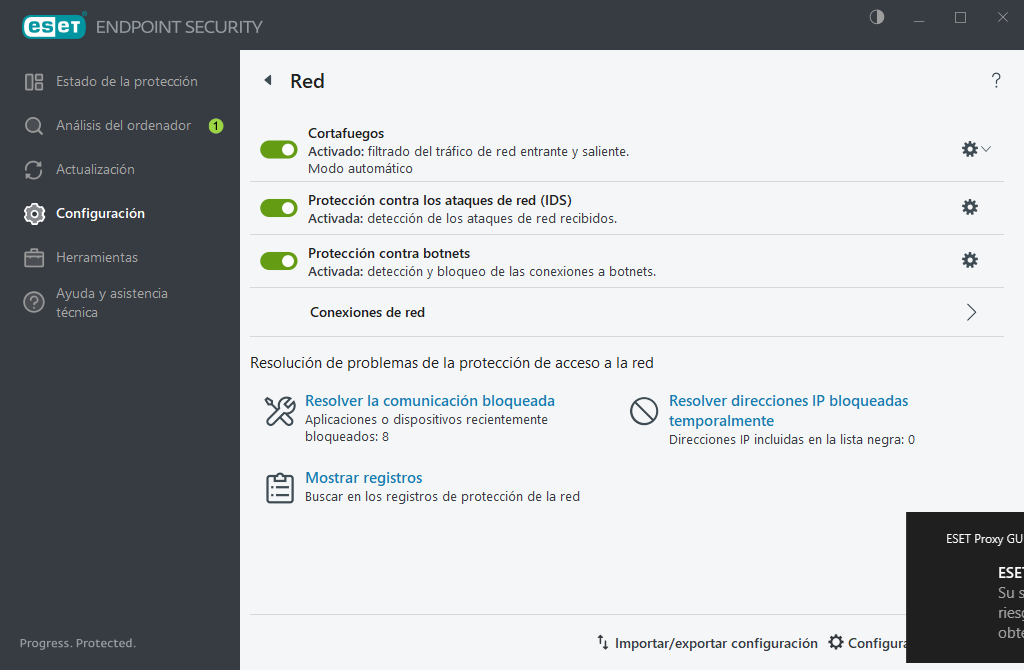Click the clipboard icon for Mostrar registros
Image resolution: width=1024 pixels, height=670 pixels.
click(280, 488)
